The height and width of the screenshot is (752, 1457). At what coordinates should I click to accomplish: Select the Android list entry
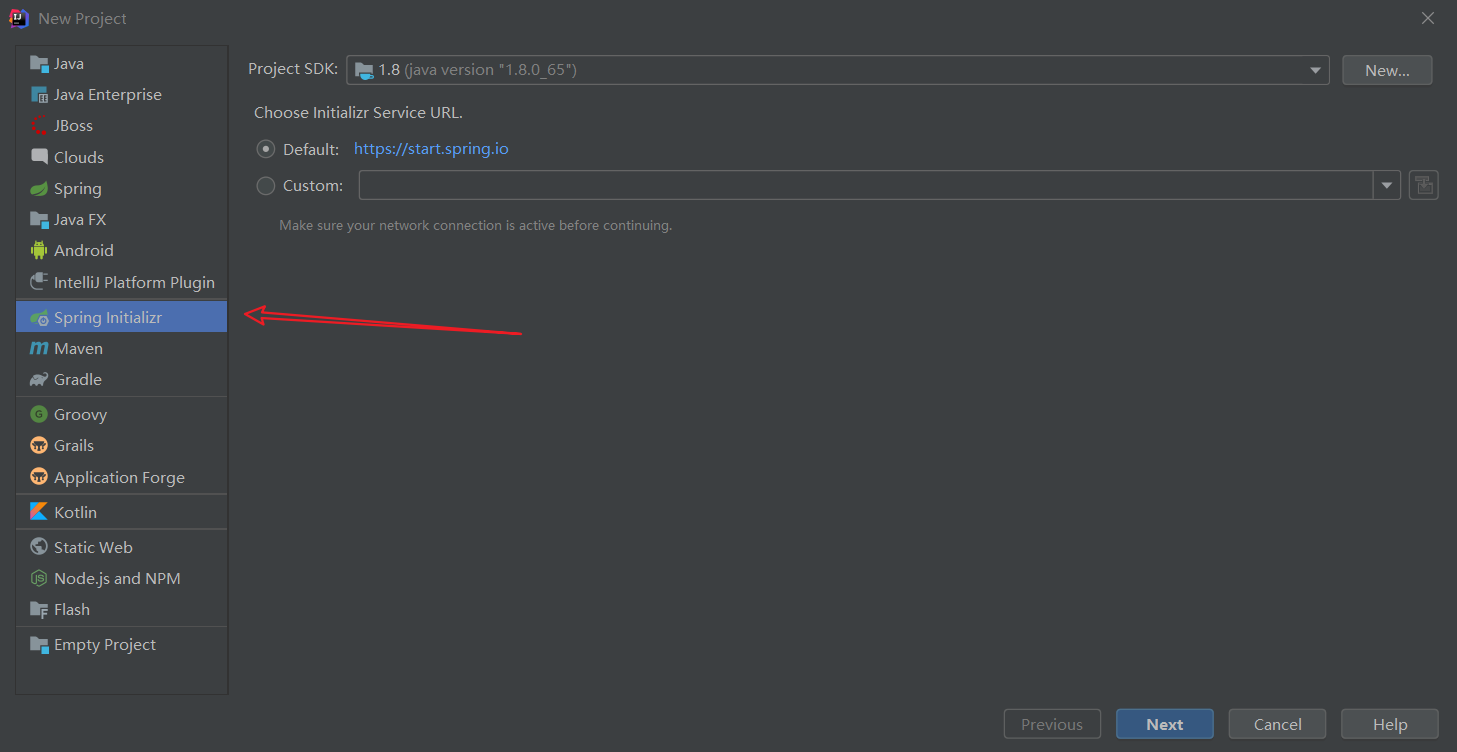[x=122, y=250]
